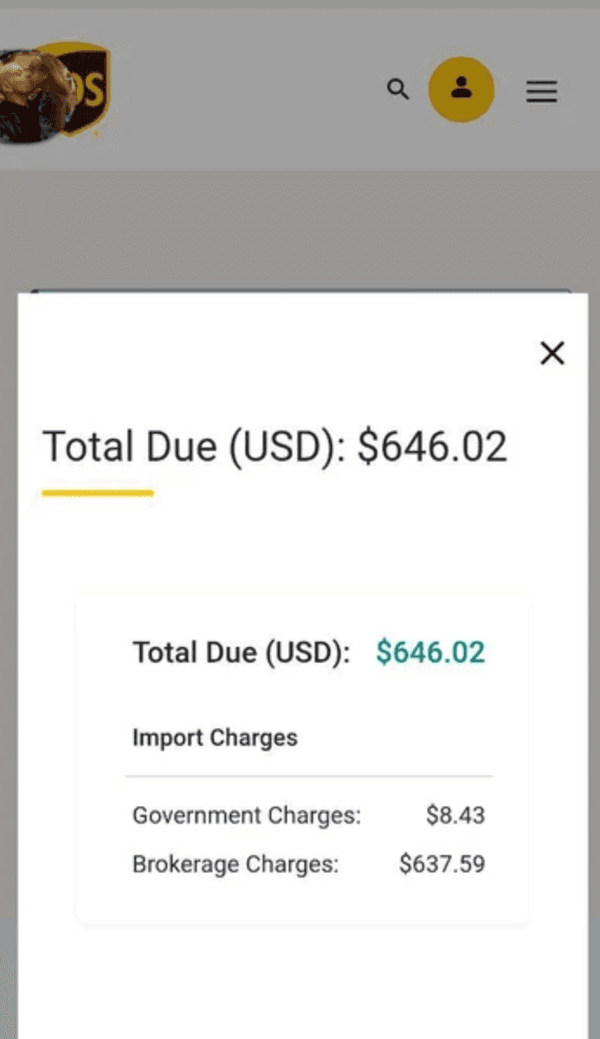Viewport: 600px width, 1039px height.
Task: Open search with the magnifier icon
Action: click(398, 90)
